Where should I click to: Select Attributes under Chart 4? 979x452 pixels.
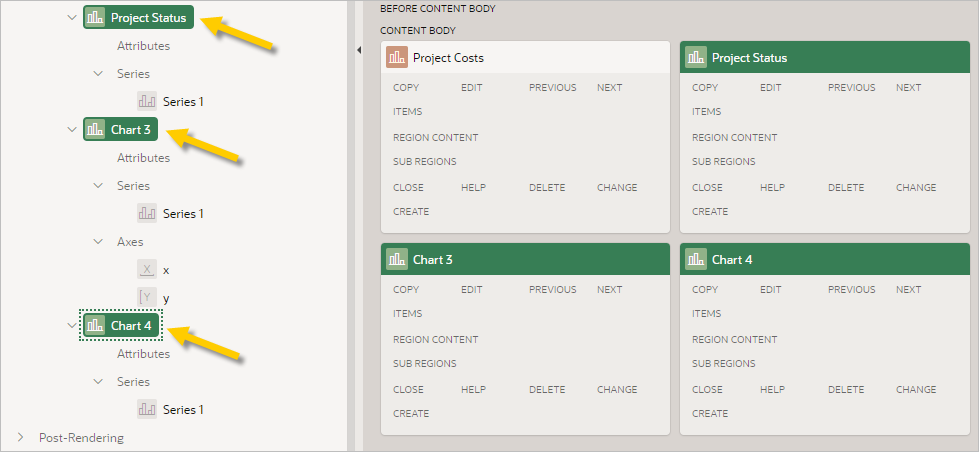(144, 353)
